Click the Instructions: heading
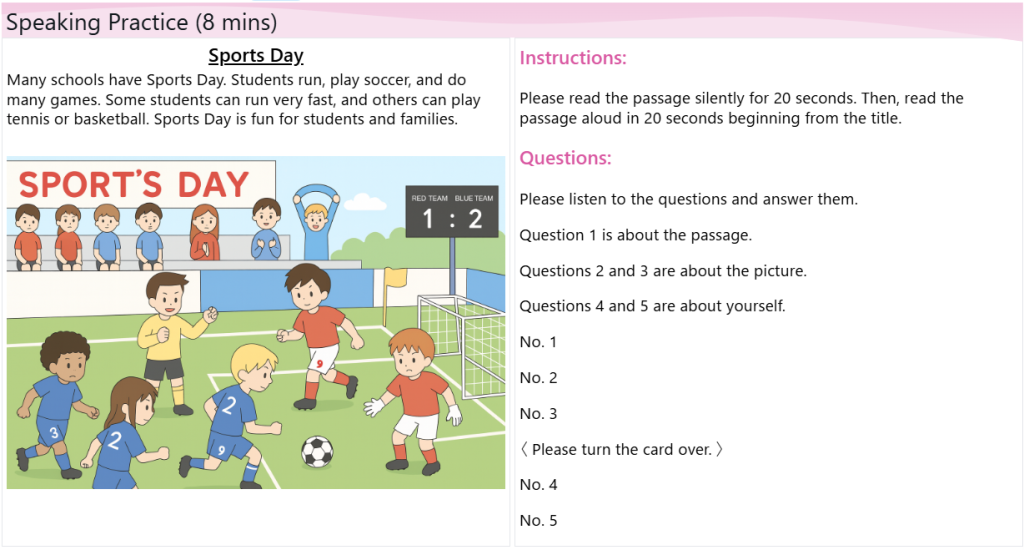This screenshot has height=550, width=1024. point(573,58)
